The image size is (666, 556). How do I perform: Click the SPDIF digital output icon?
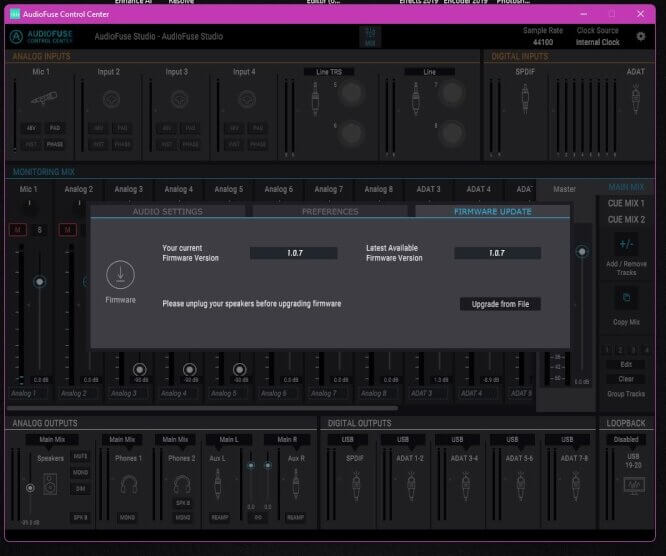click(356, 486)
